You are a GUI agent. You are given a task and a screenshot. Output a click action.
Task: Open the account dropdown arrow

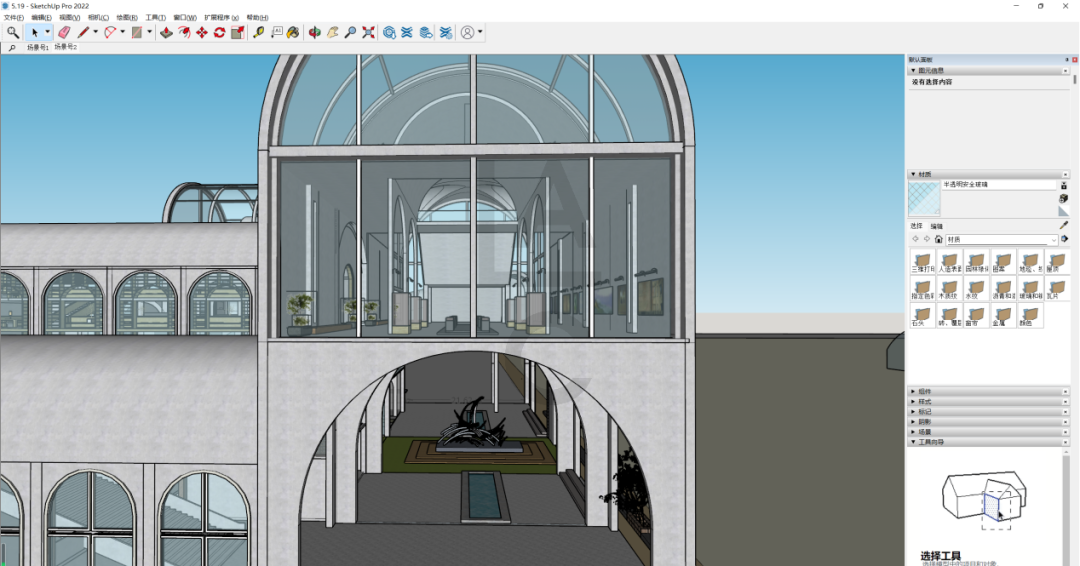pyautogui.click(x=479, y=32)
